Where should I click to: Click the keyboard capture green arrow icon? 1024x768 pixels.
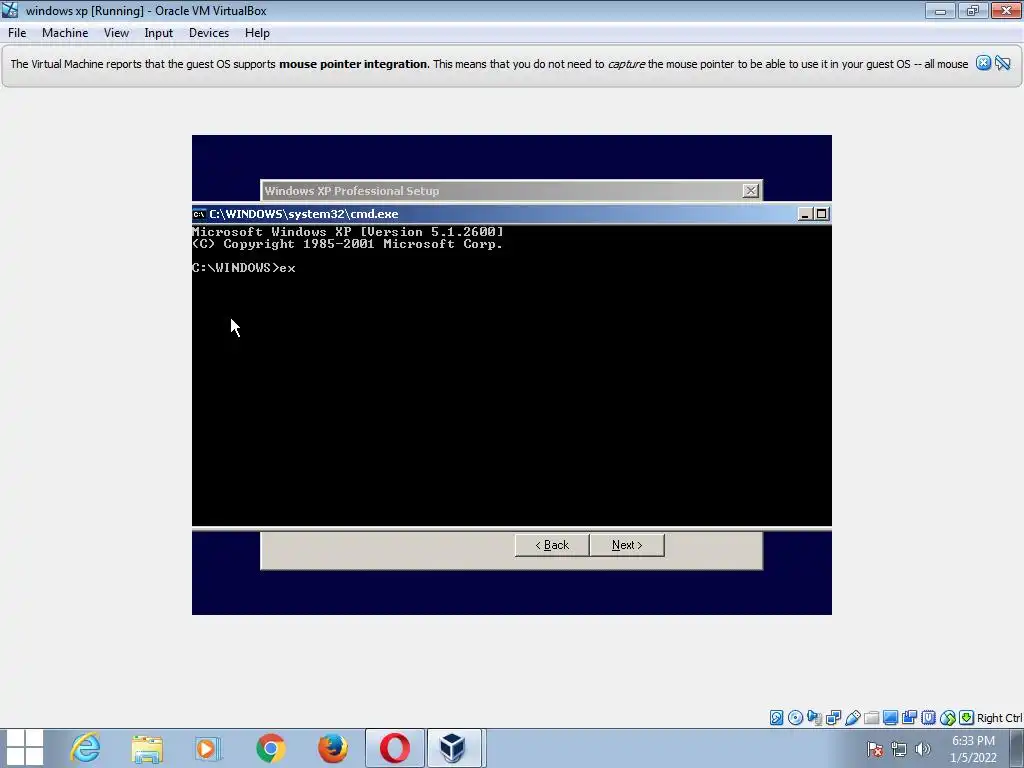(x=967, y=718)
